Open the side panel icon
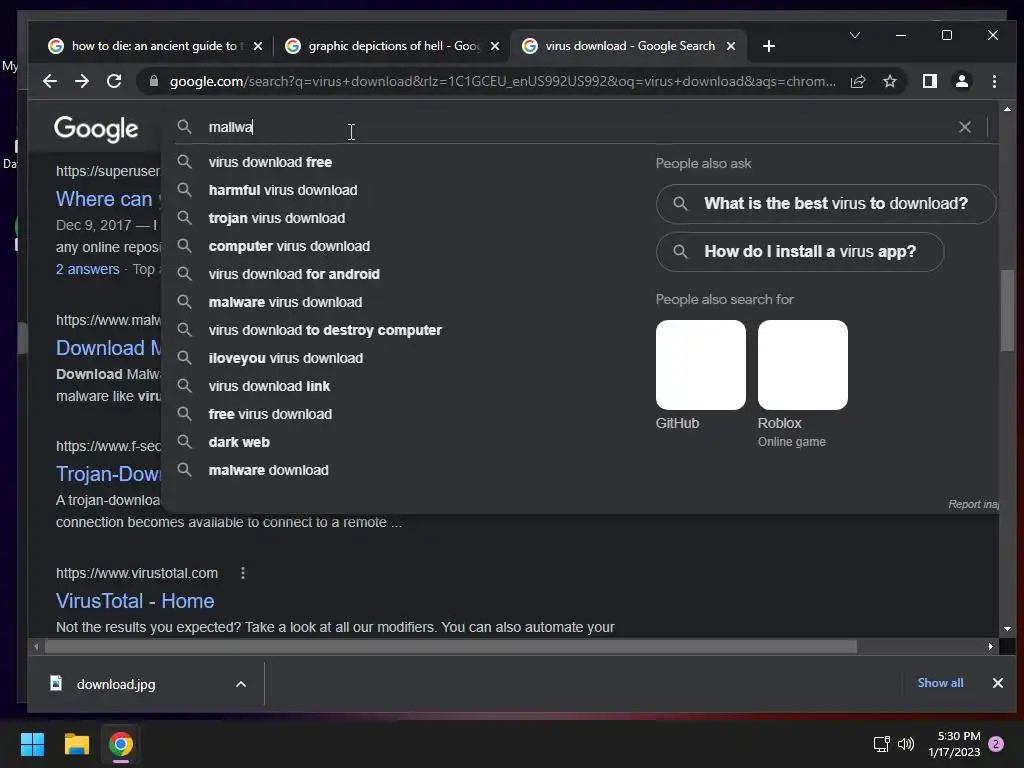Screen dimensions: 1024x768 click(930, 82)
